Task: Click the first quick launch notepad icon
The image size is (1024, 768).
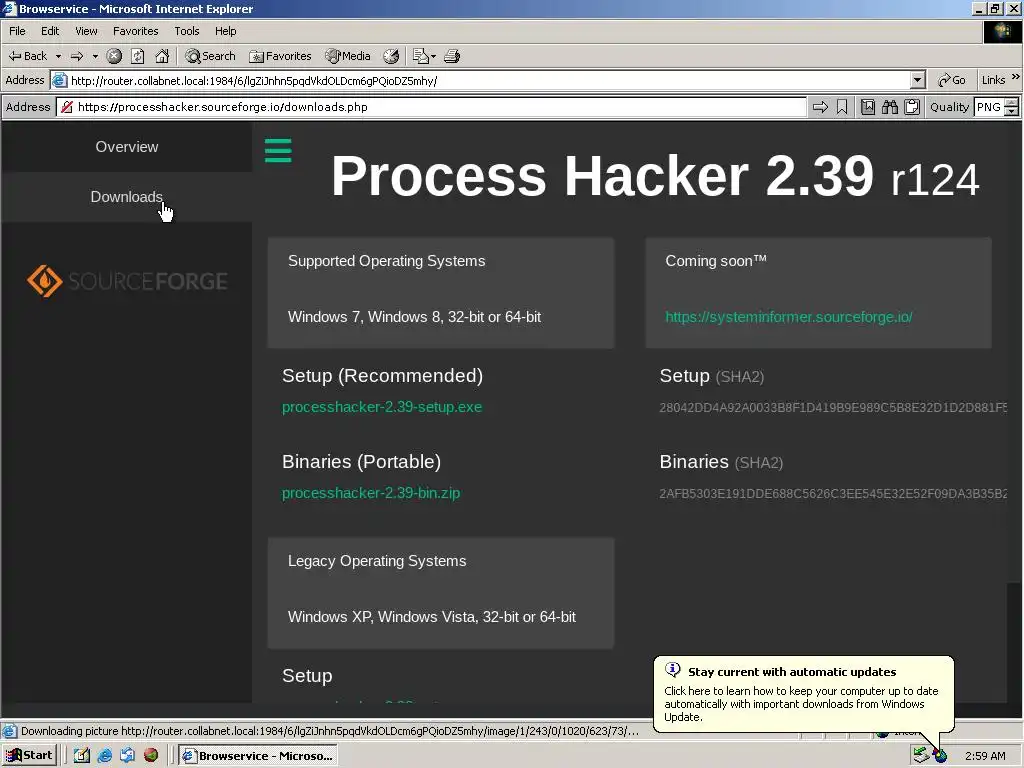Action: (82, 756)
